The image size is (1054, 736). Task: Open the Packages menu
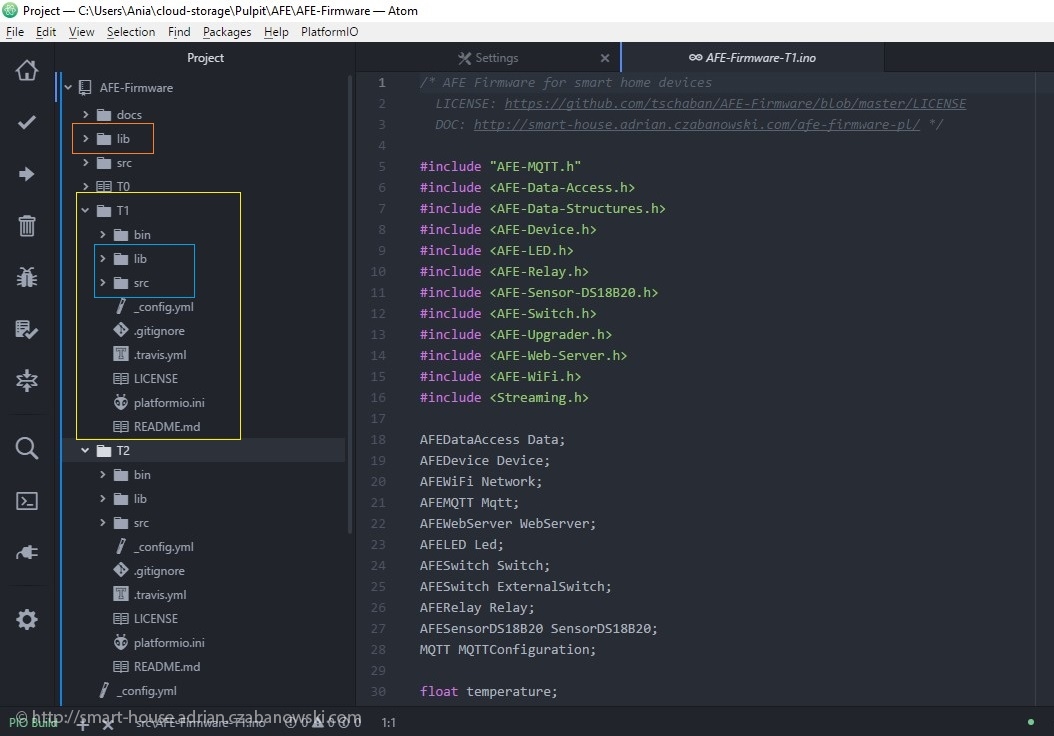tap(227, 32)
